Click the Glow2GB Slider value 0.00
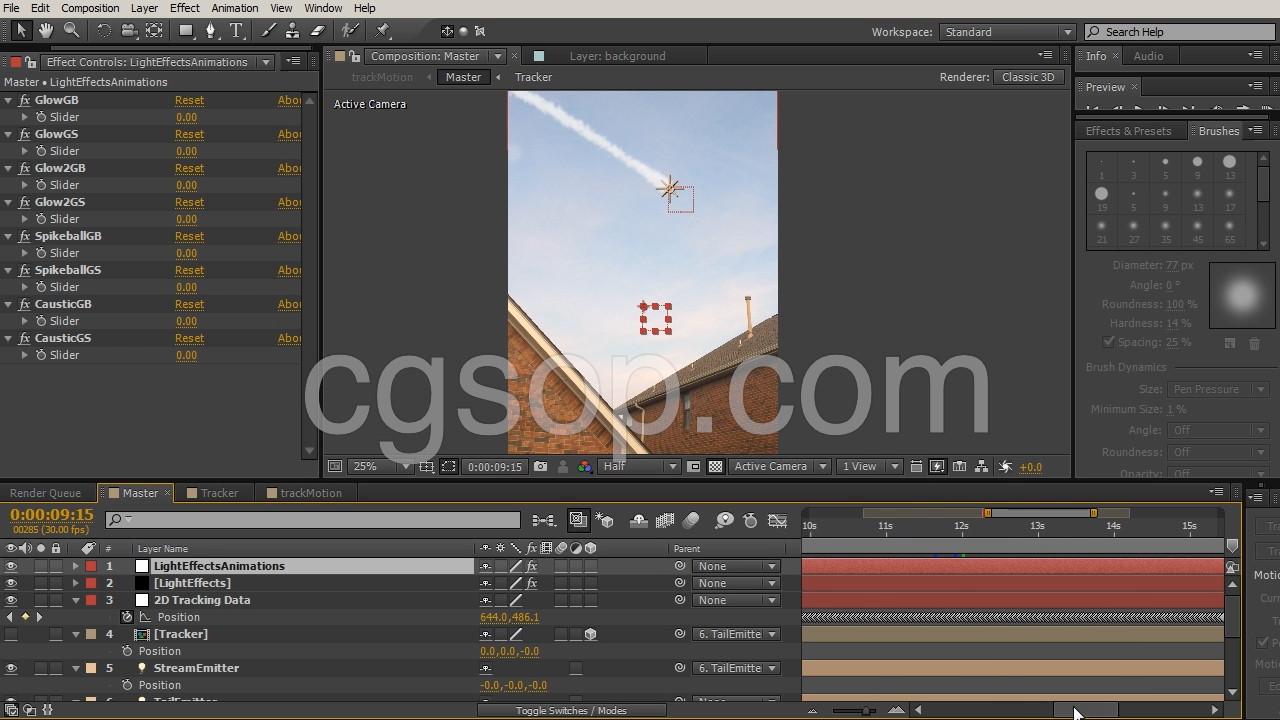1280x720 pixels. tap(186, 185)
